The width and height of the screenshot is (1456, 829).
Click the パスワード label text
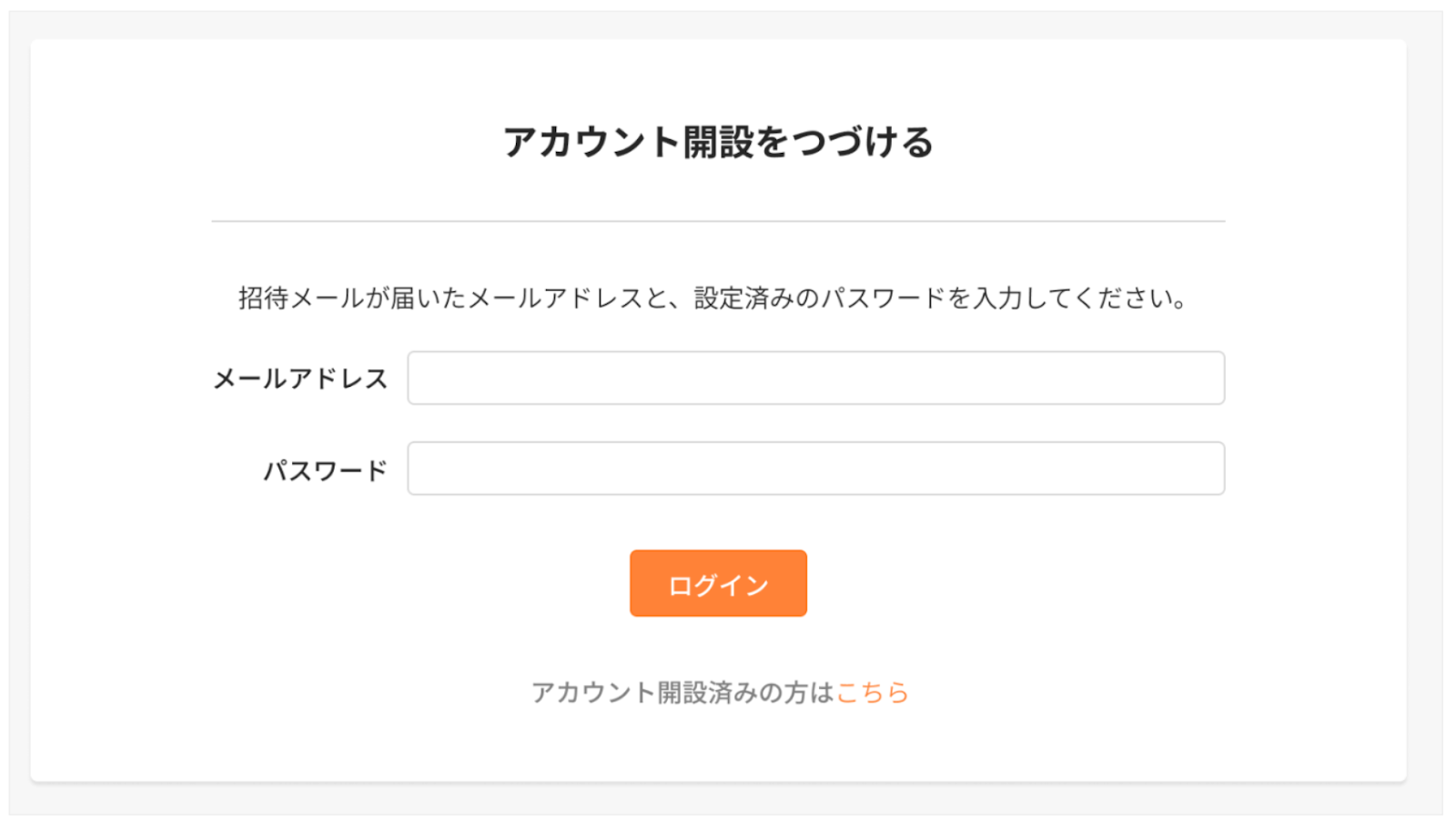325,470
